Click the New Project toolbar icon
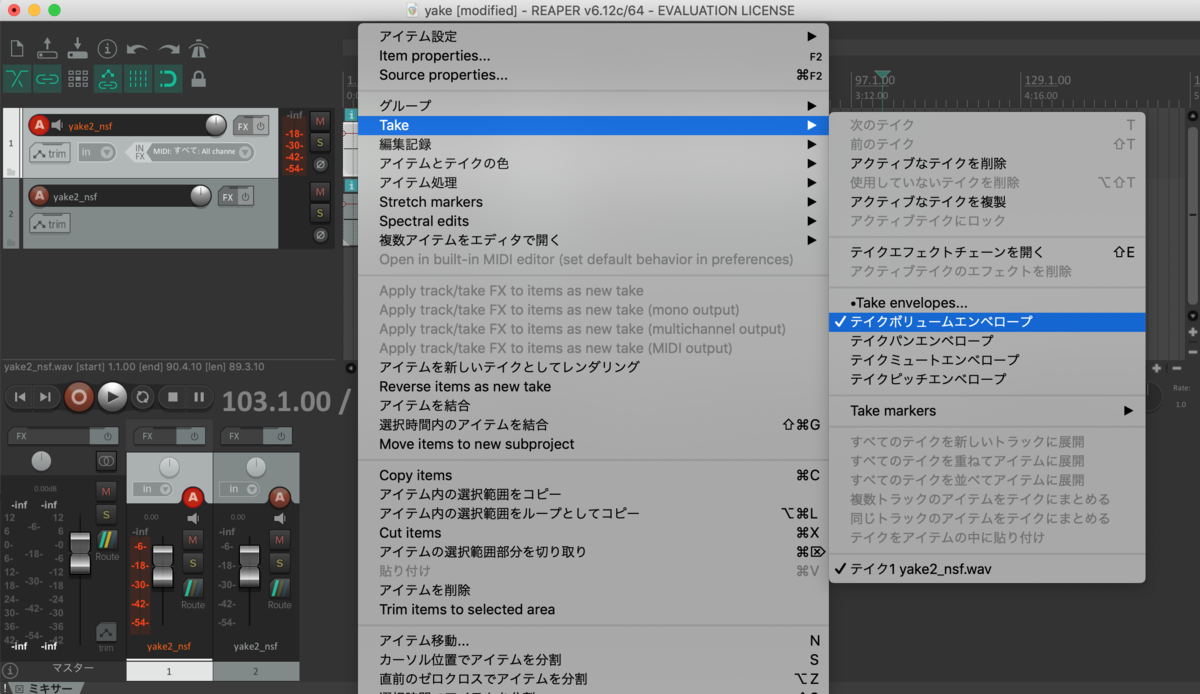The image size is (1200, 694). pos(17,48)
